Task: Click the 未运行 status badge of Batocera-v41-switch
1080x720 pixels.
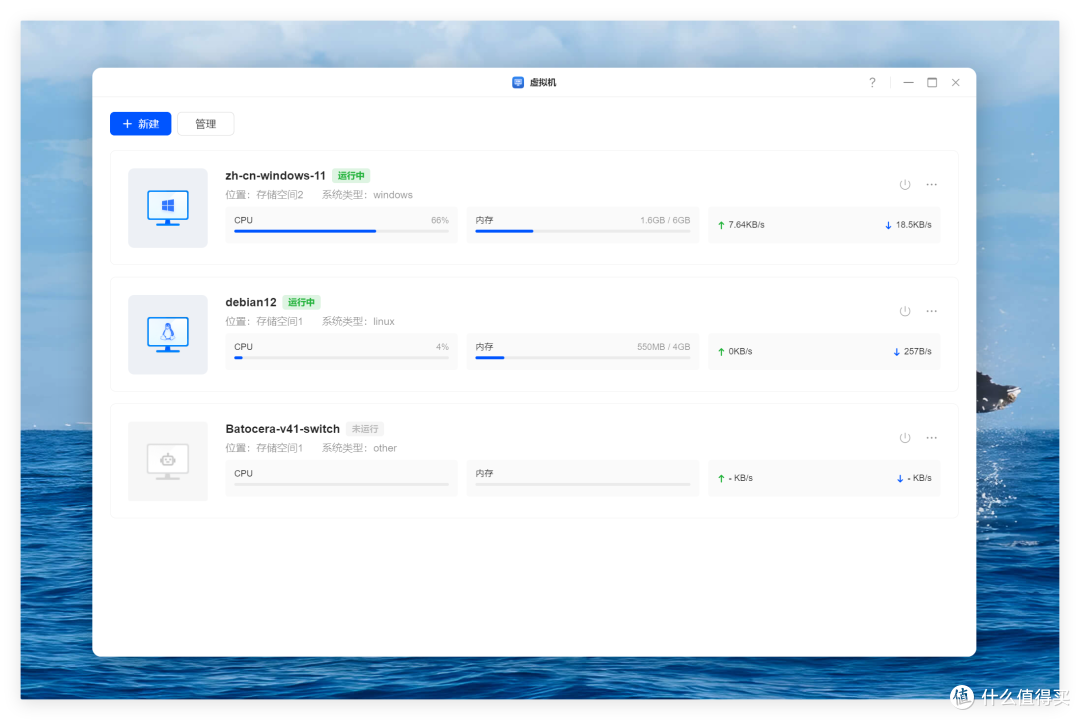Action: [365, 429]
